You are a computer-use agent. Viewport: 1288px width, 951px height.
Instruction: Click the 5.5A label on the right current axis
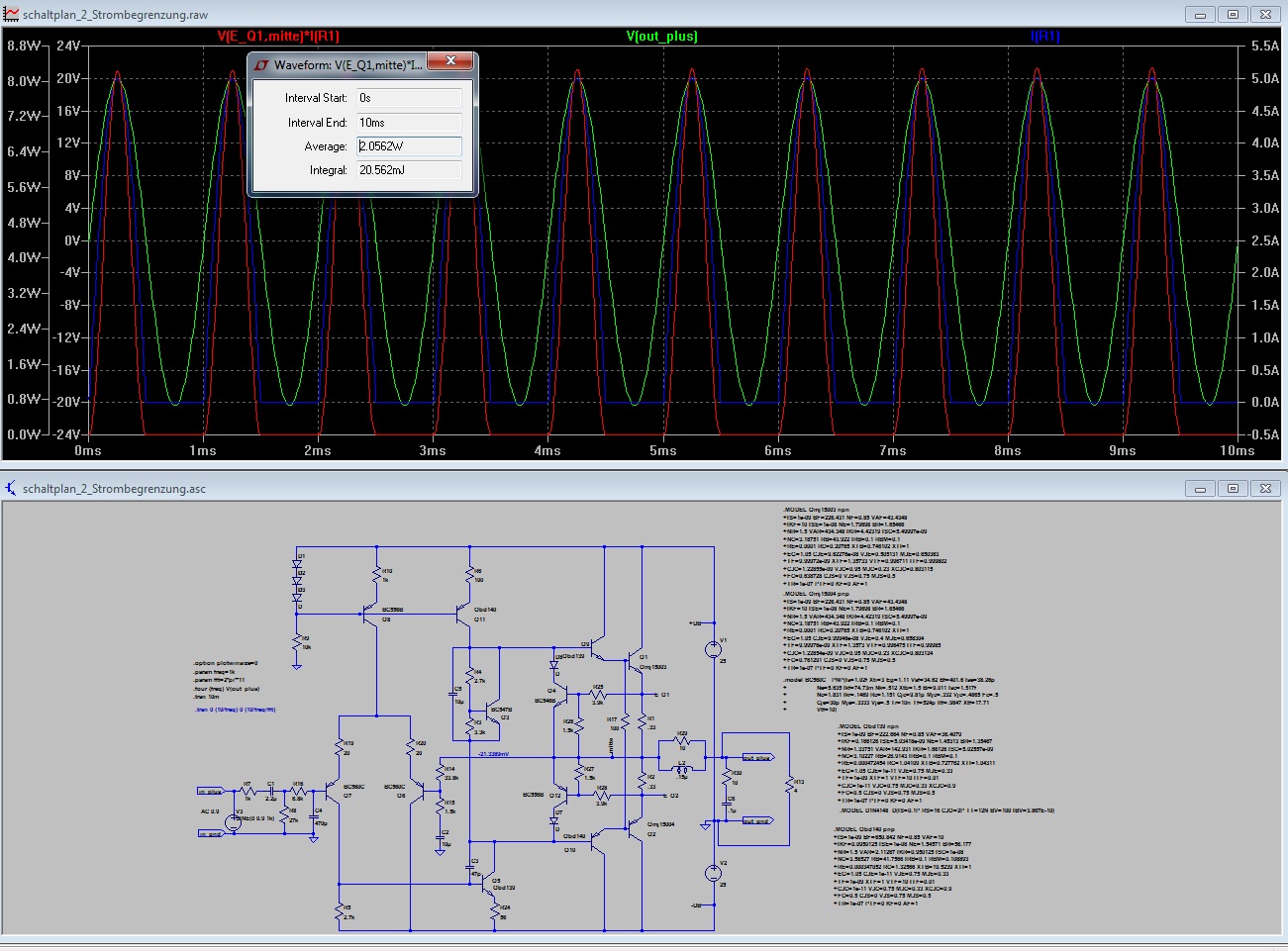pos(1265,46)
